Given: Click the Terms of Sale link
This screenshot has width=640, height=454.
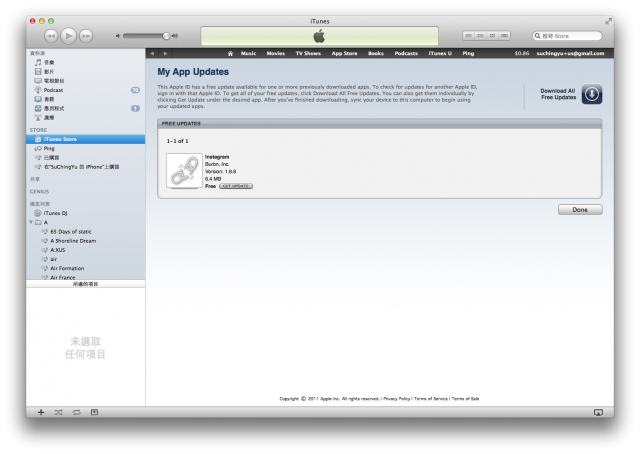Looking at the screenshot, I should 465,399.
